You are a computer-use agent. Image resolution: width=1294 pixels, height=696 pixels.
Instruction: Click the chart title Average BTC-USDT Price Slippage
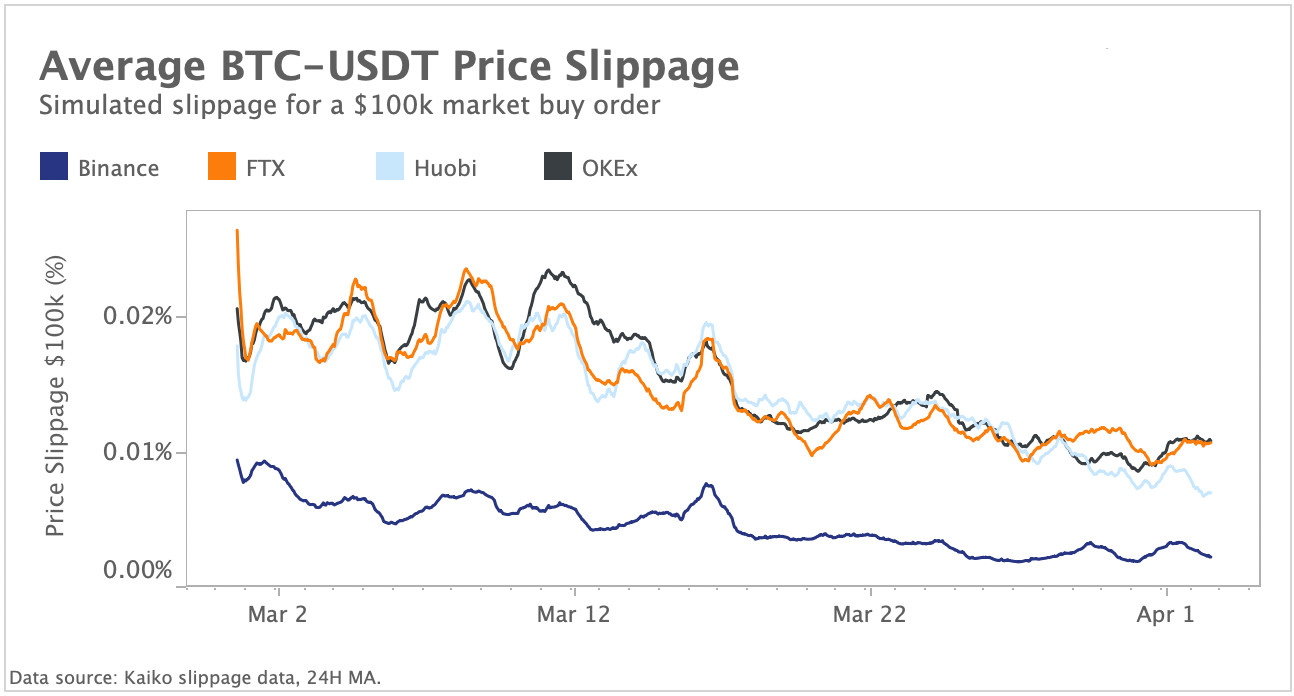(389, 68)
